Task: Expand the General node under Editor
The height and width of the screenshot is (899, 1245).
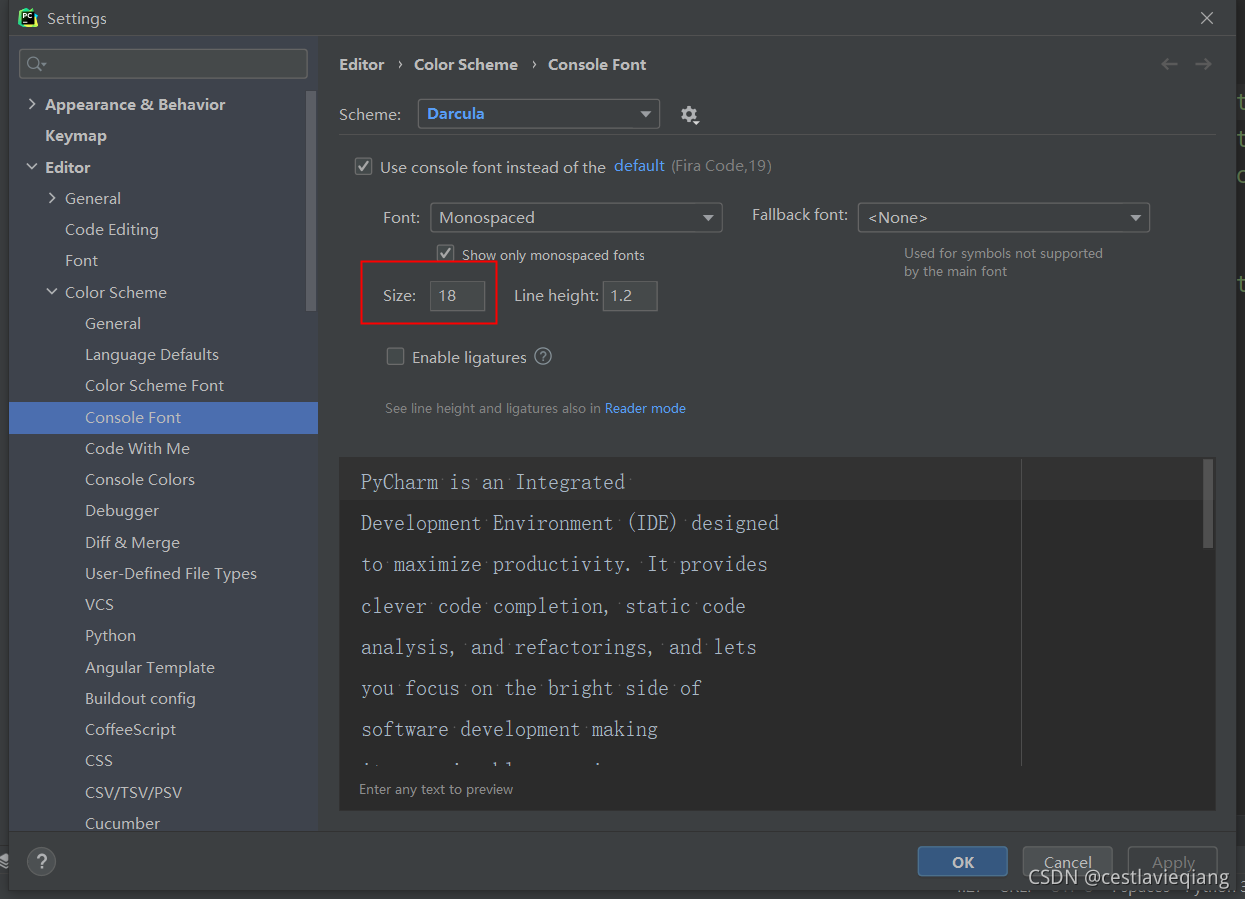Action: (x=52, y=198)
